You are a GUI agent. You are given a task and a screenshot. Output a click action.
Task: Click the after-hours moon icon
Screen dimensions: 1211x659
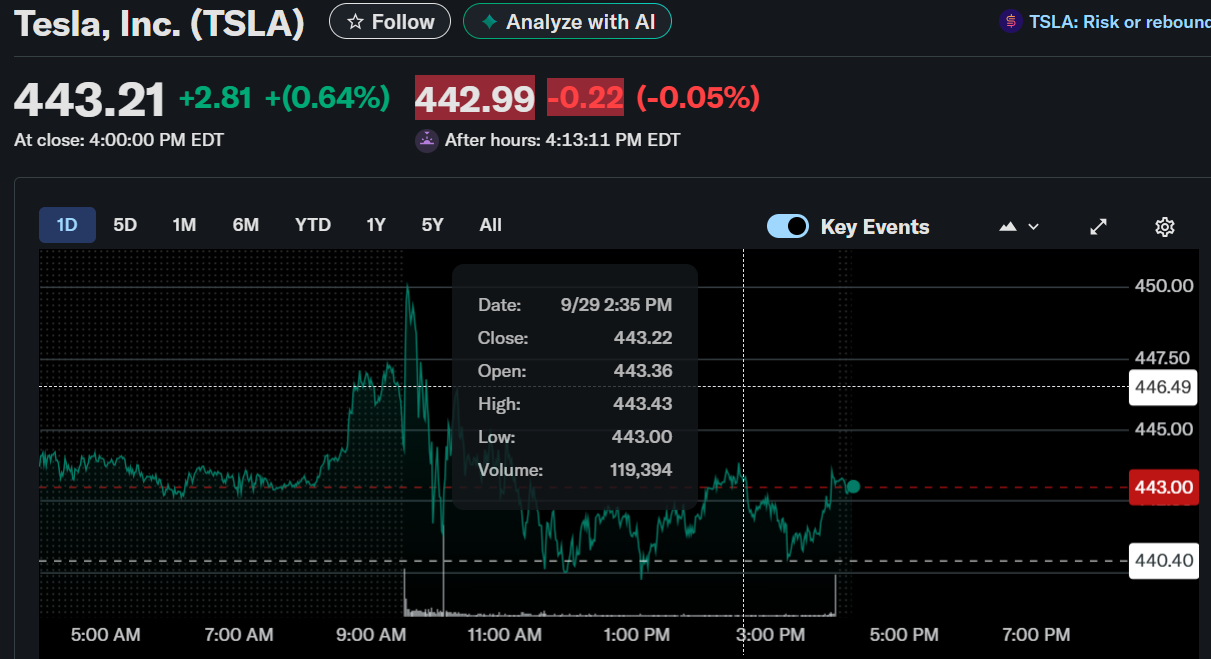pos(427,141)
